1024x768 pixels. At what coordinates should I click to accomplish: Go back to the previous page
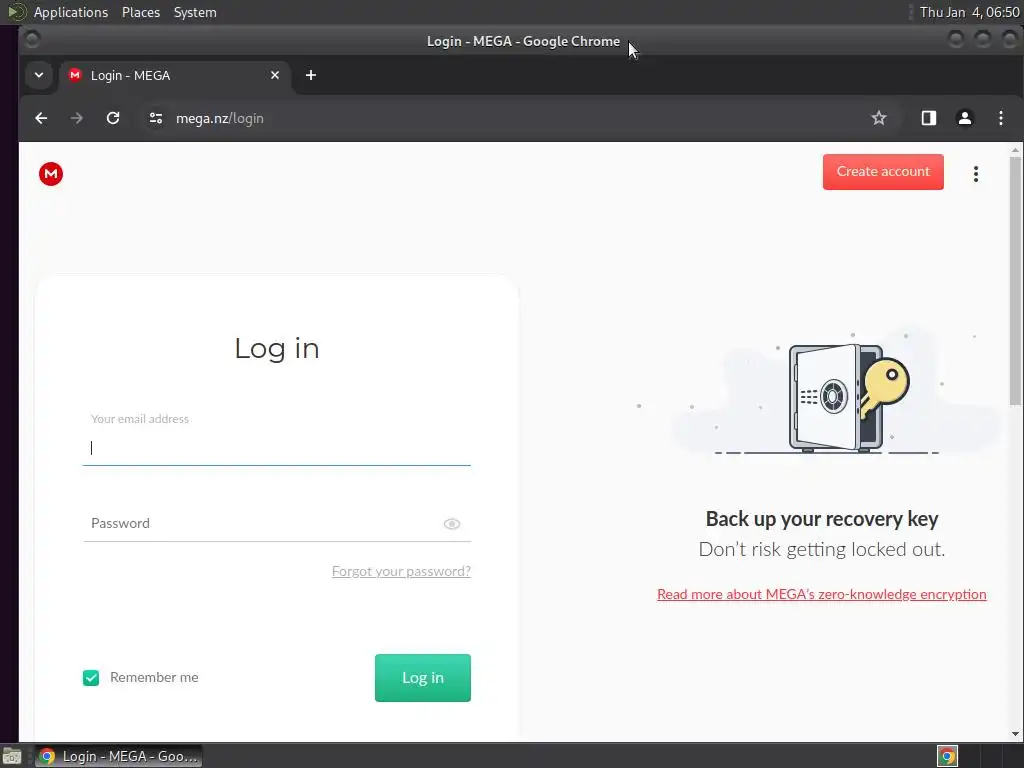tap(41, 118)
